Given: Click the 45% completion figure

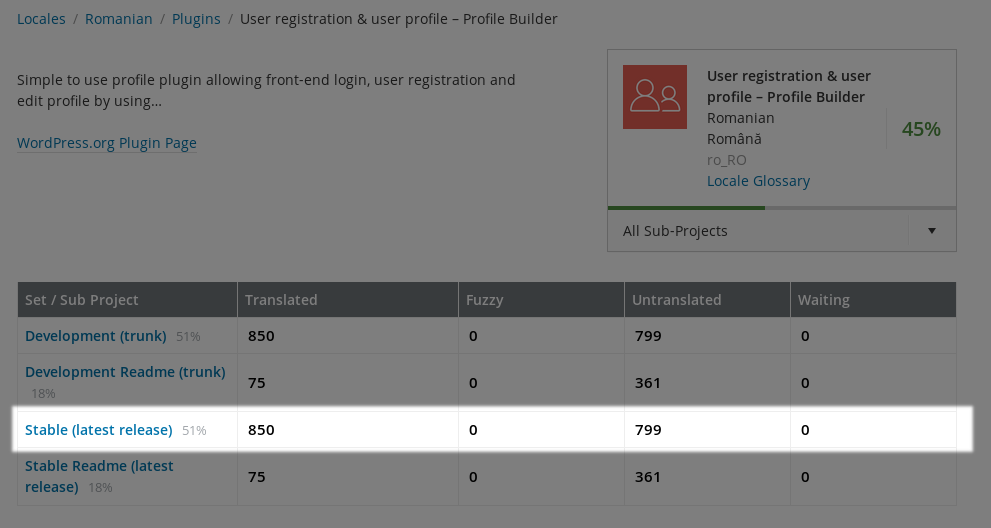Looking at the screenshot, I should click(x=921, y=129).
